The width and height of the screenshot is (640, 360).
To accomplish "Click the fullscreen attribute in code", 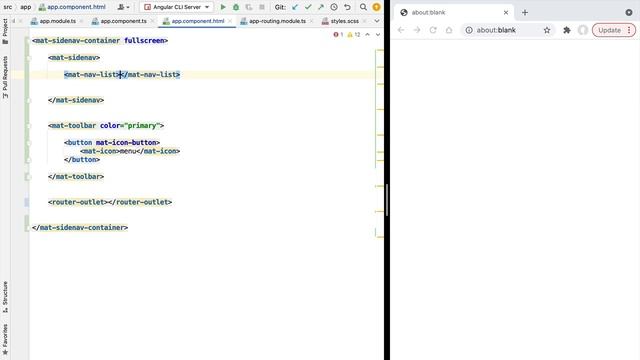I will [x=144, y=40].
